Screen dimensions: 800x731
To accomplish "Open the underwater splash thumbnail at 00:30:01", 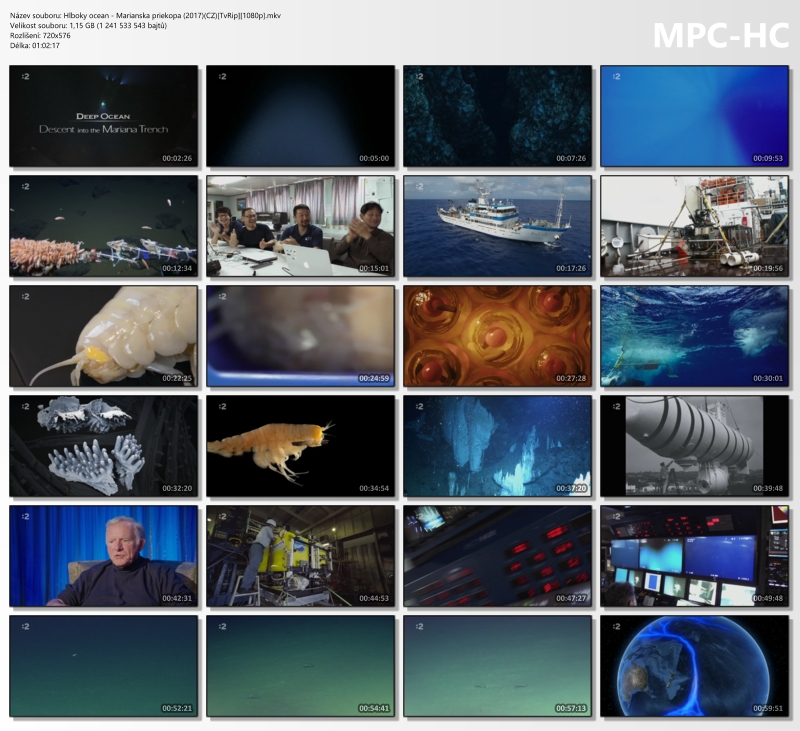I will tap(694, 337).
